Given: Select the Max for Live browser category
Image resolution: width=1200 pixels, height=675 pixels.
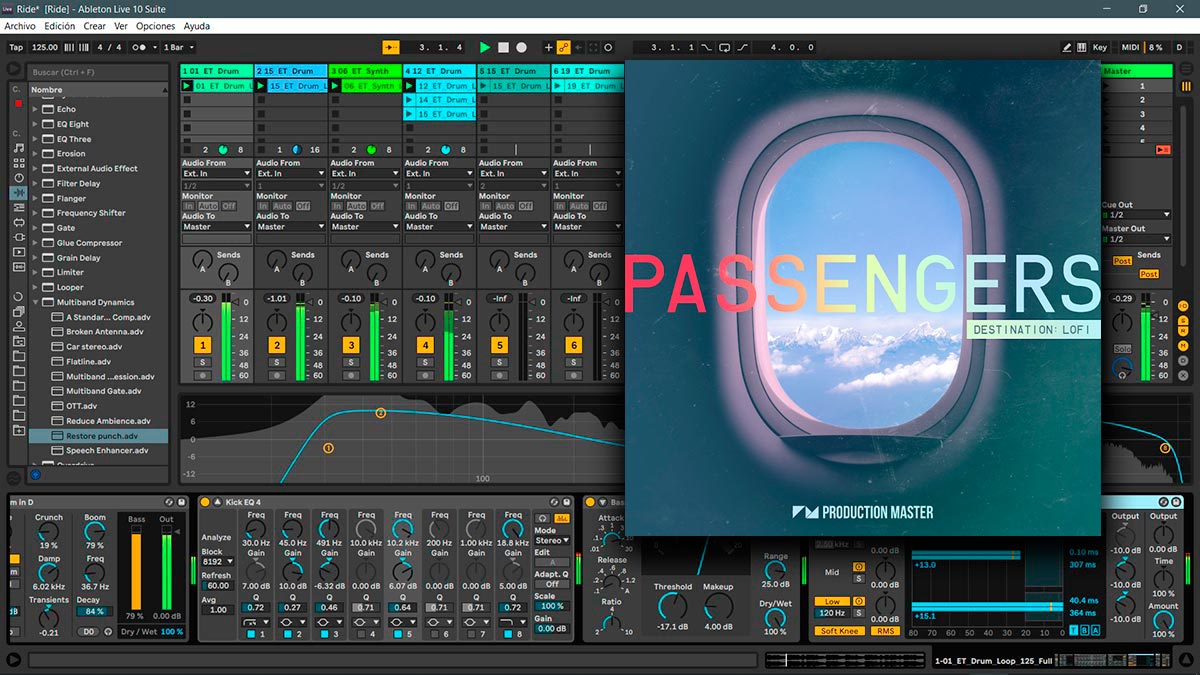Looking at the screenshot, I should (x=17, y=223).
